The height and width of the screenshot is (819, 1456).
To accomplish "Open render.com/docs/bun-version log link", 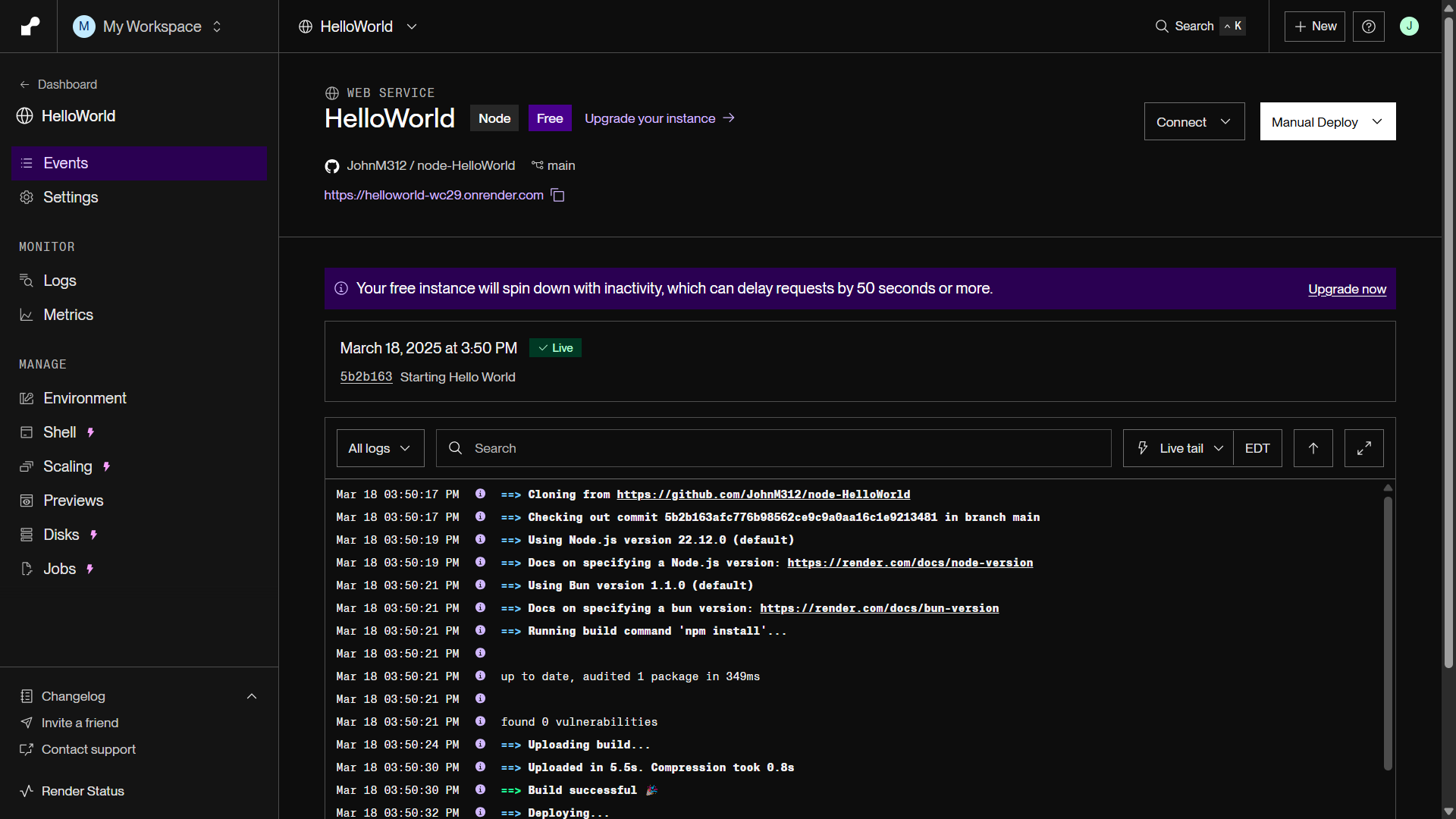I will 880,608.
